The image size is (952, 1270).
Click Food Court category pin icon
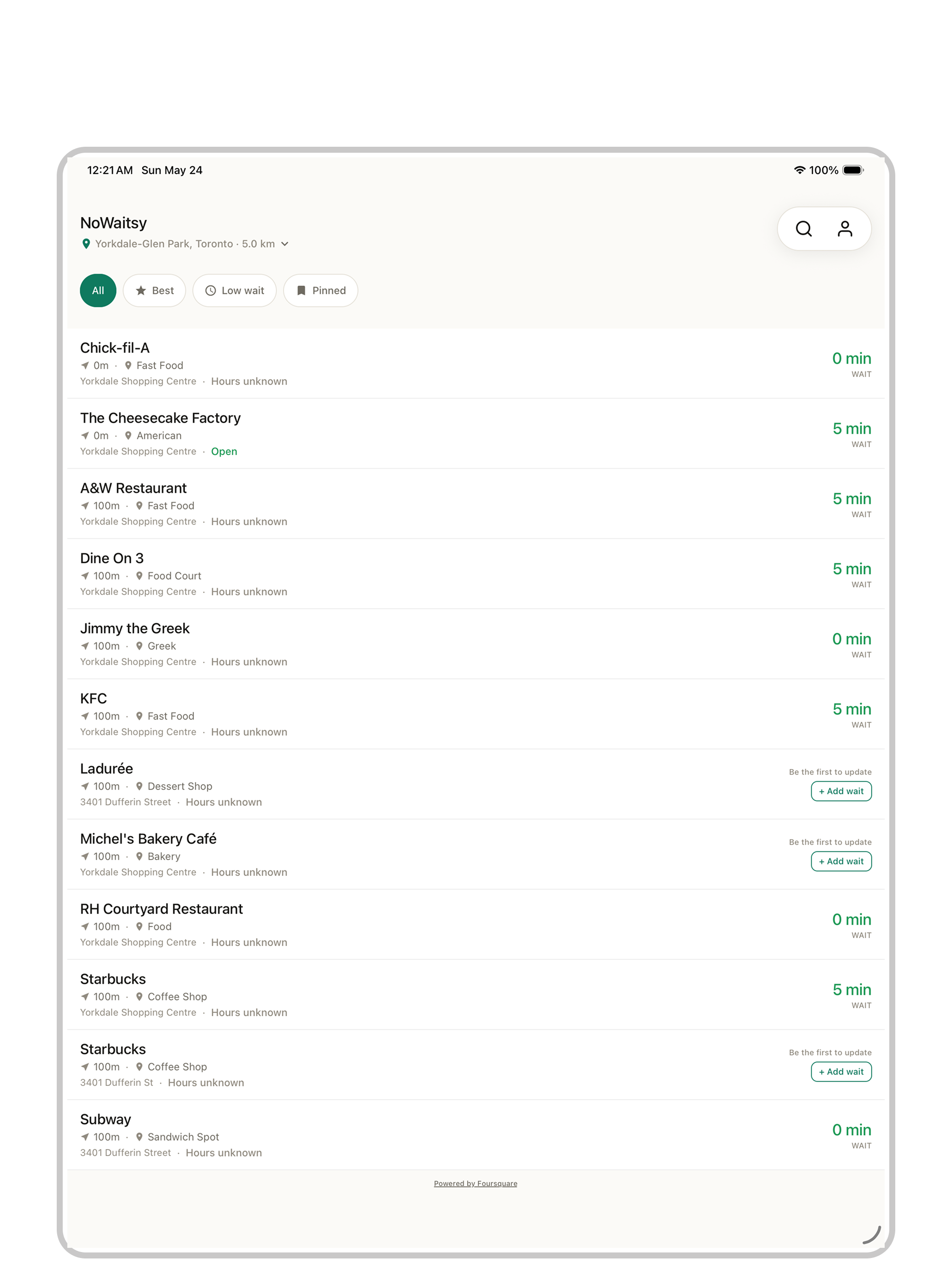pos(139,575)
